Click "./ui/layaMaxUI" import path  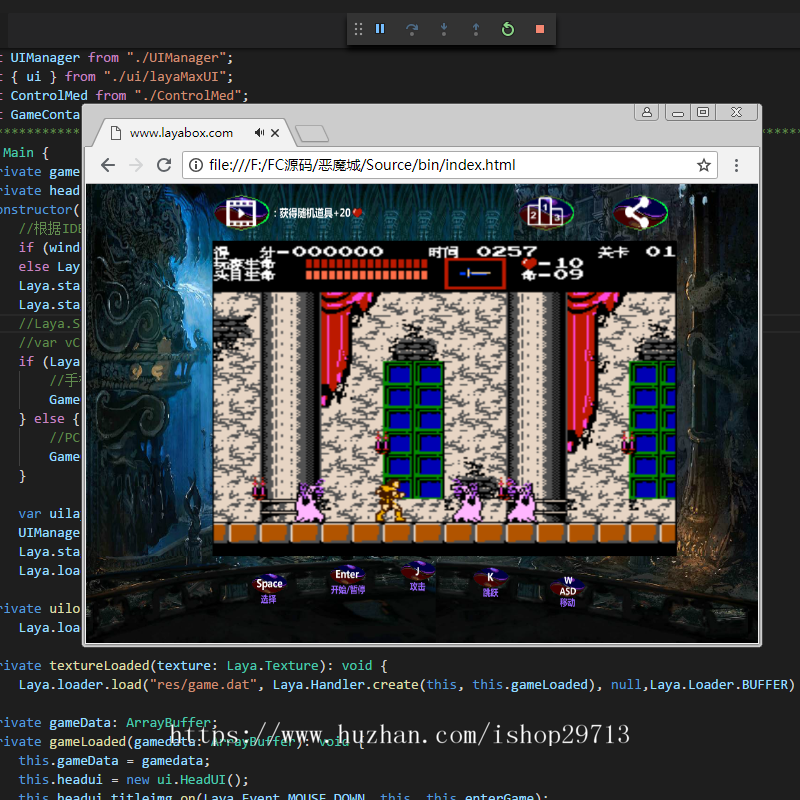(164, 77)
